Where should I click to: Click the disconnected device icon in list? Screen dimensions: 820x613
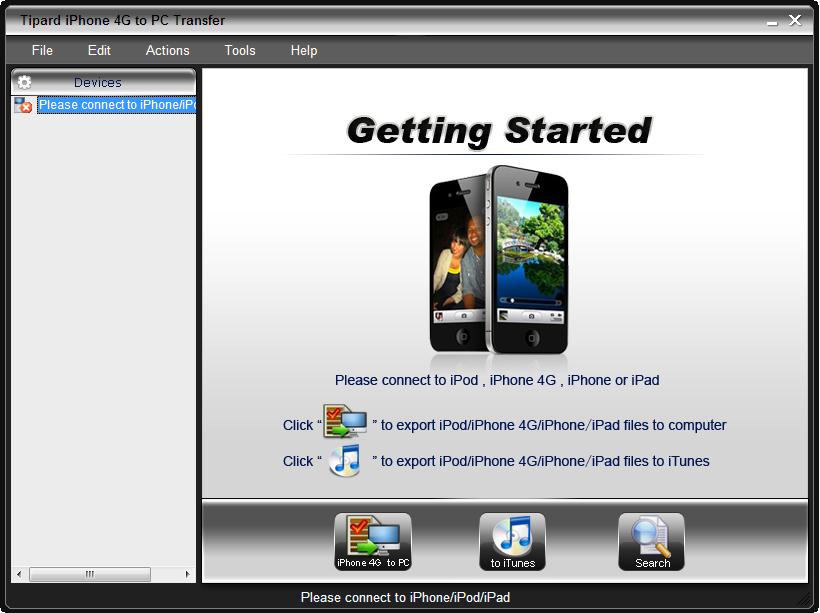pyautogui.click(x=23, y=105)
